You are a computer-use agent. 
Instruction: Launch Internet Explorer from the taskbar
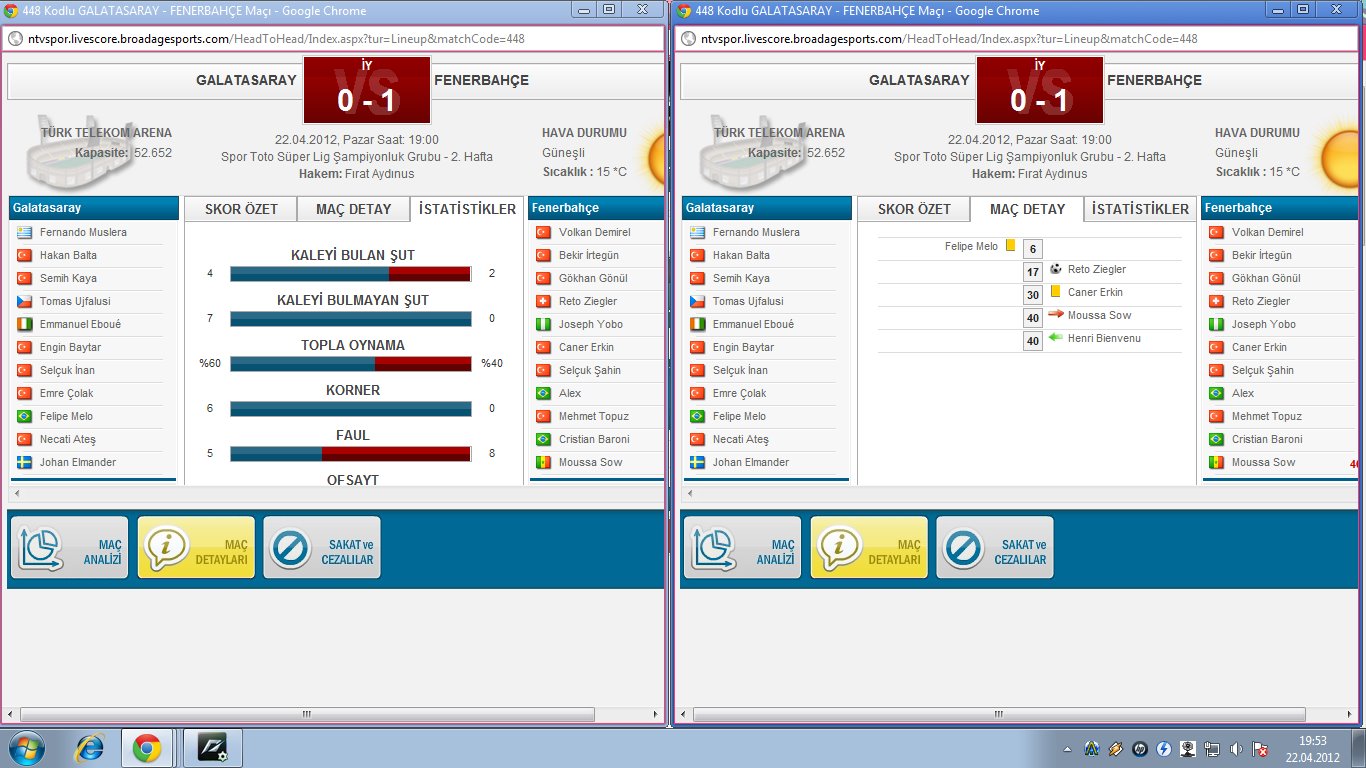[x=92, y=748]
